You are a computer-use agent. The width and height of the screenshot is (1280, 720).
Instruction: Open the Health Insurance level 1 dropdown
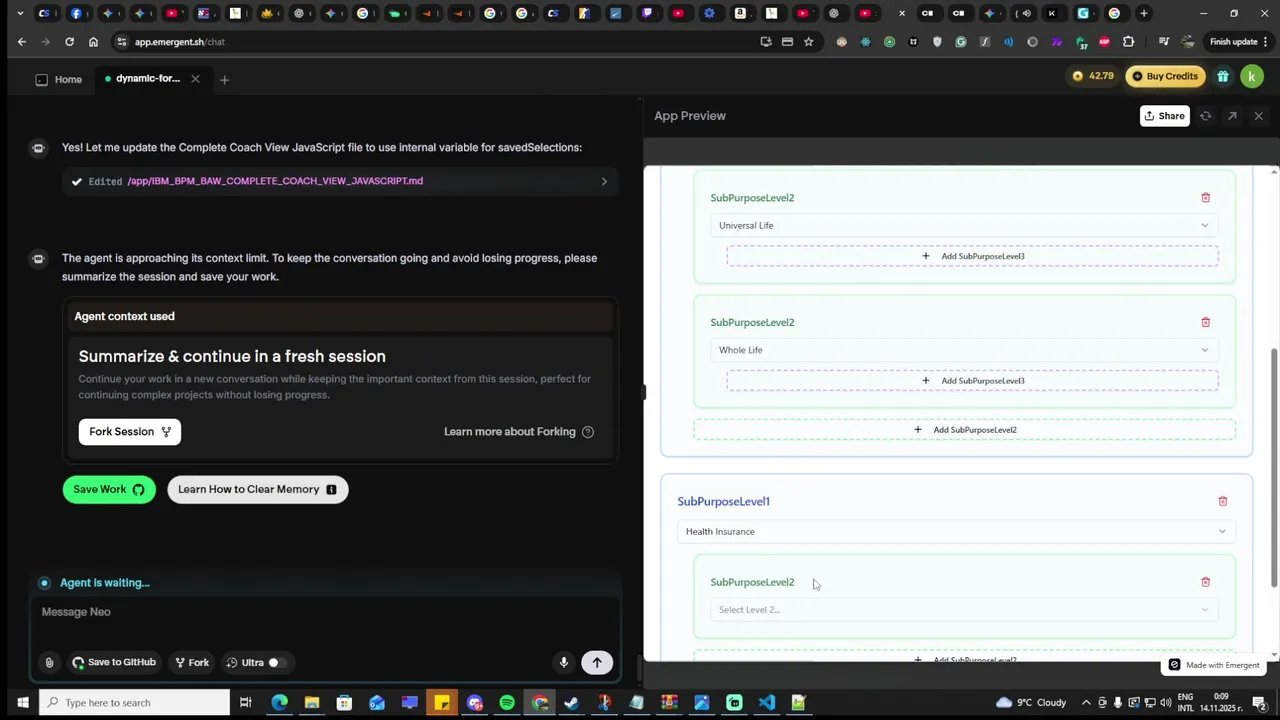[956, 532]
